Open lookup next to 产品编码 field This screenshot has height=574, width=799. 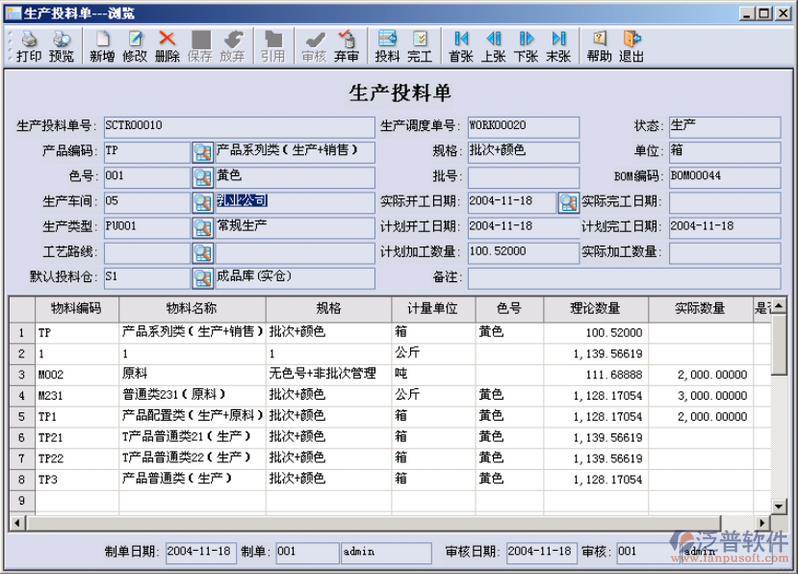[x=202, y=152]
